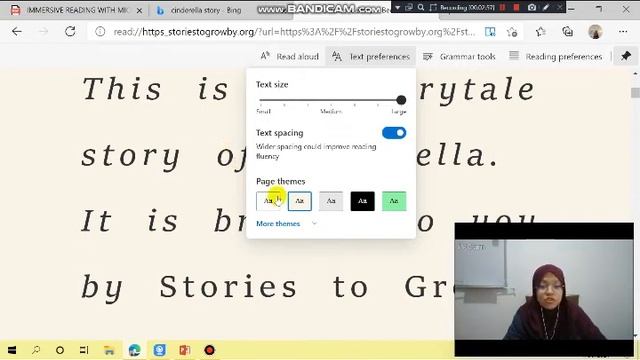
Task: Open browser Settings and more menu
Action: (623, 32)
